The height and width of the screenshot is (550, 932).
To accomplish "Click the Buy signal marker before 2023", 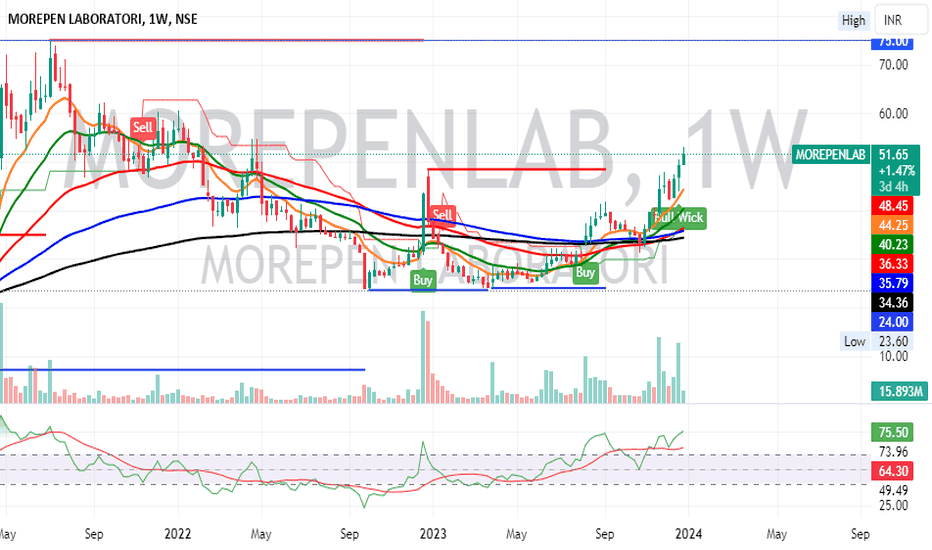I will 423,279.
